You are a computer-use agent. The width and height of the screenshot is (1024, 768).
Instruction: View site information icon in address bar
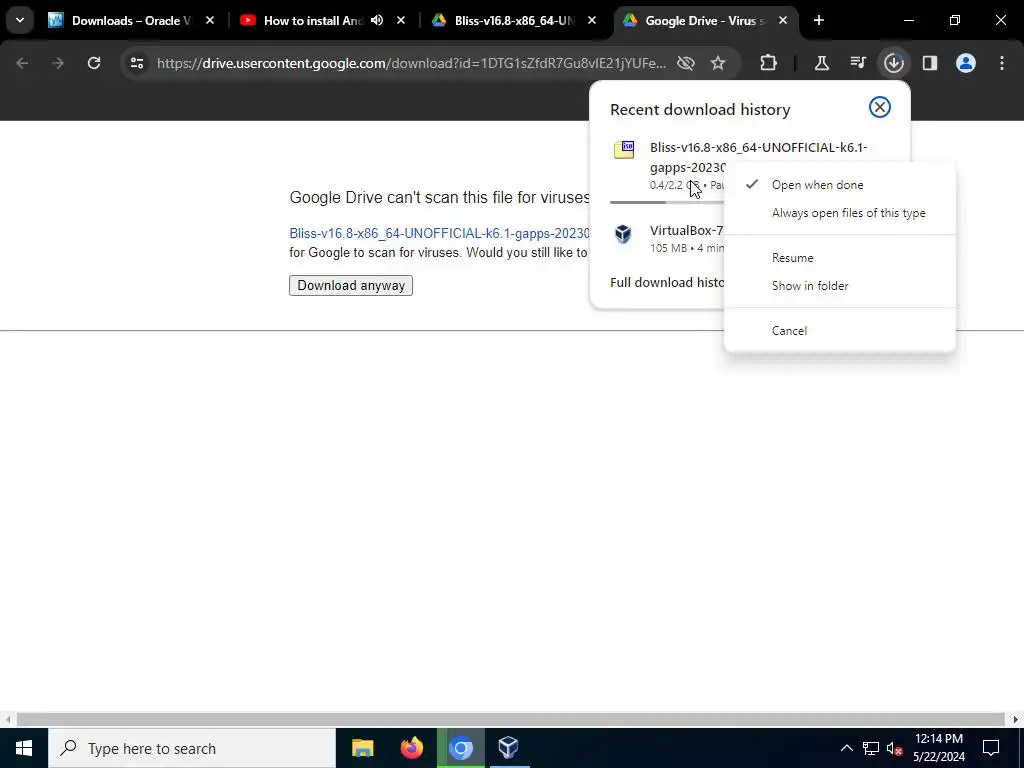136,63
